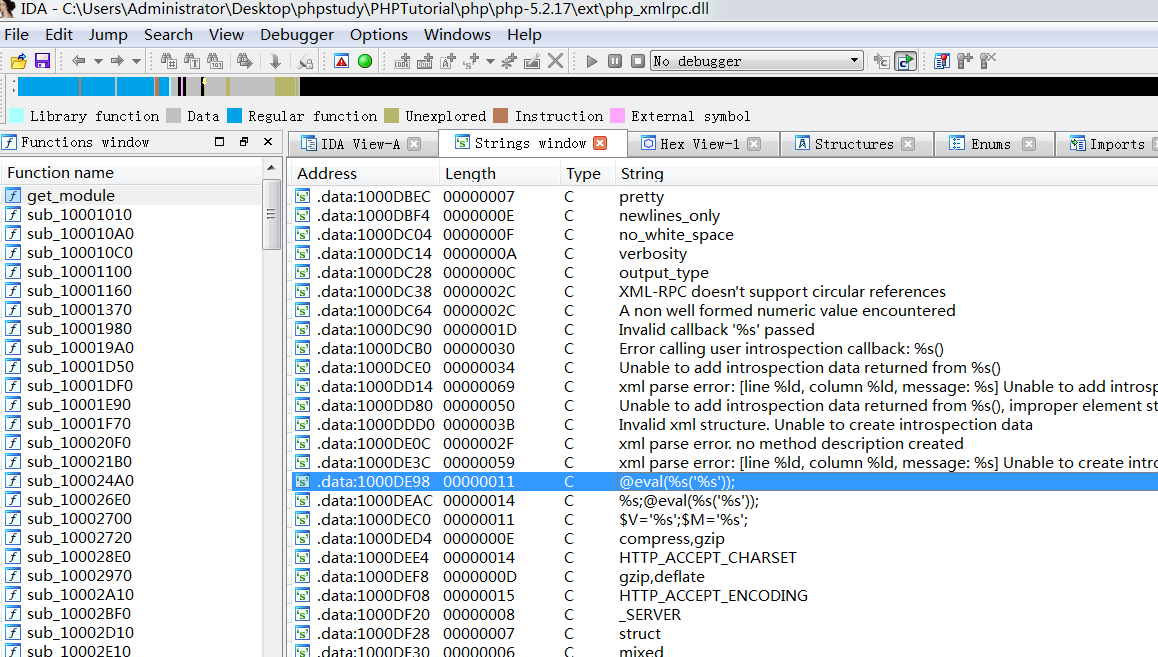Select the '$V='%s';$M='%s';' string row

724,520
